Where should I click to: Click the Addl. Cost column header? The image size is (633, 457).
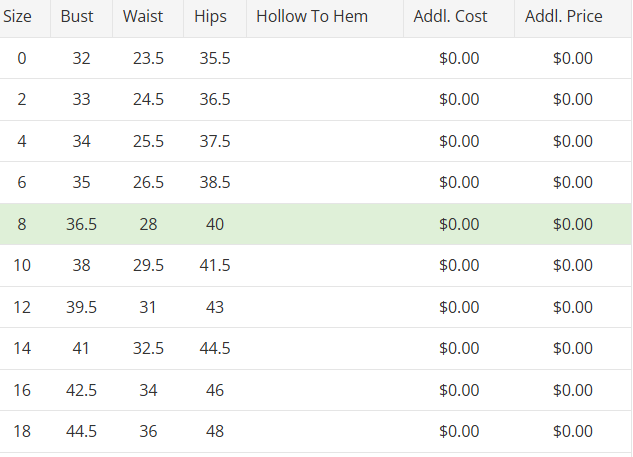pyautogui.click(x=451, y=17)
